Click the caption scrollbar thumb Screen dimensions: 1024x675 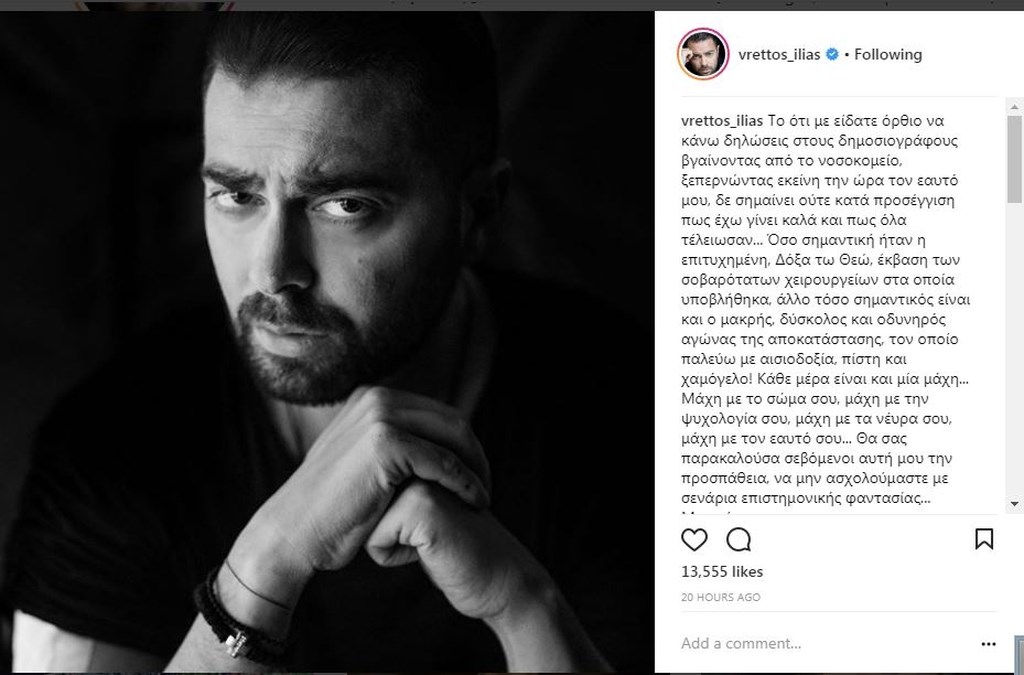1014,159
